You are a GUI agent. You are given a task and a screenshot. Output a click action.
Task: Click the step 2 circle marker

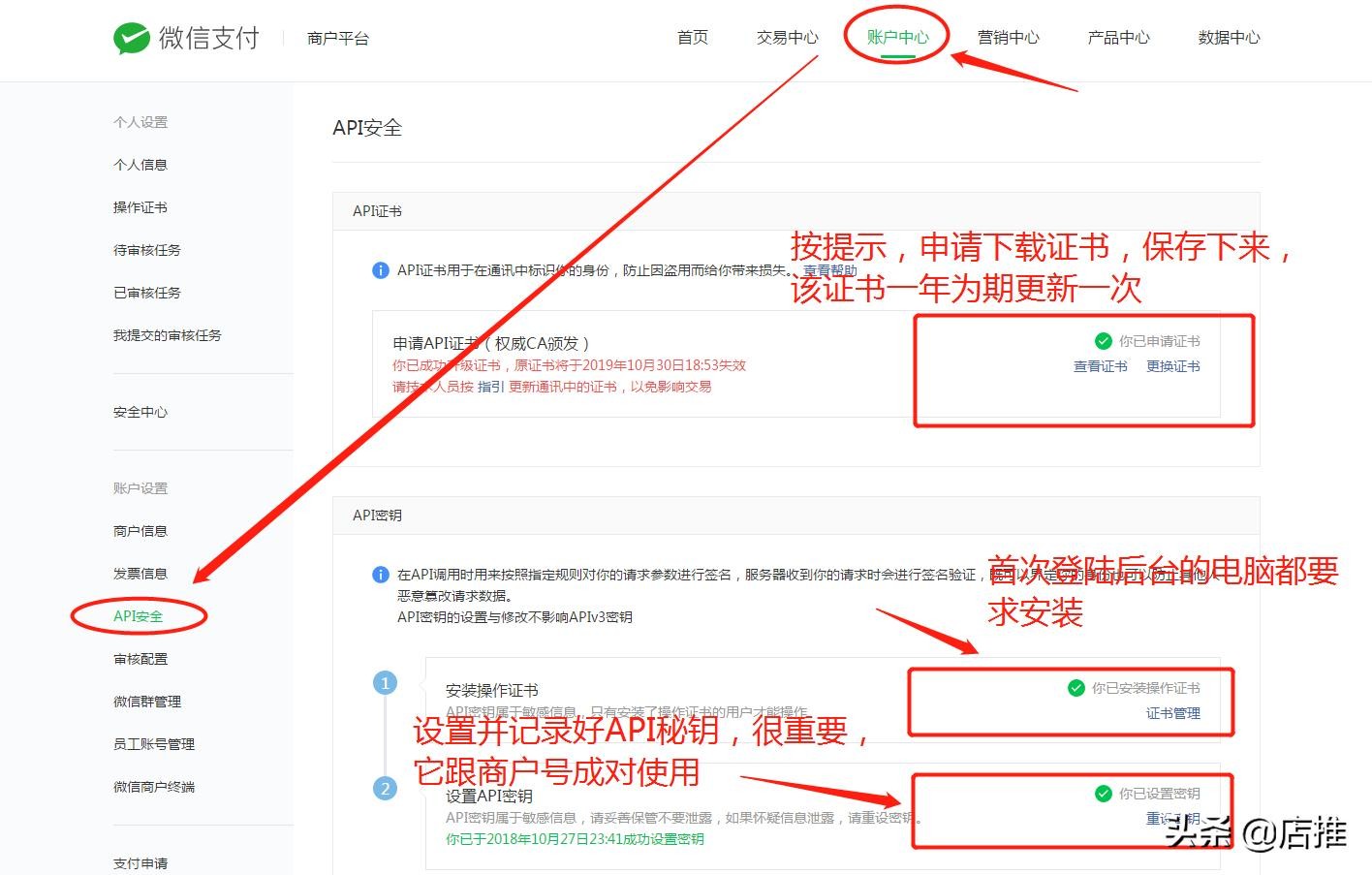click(385, 789)
